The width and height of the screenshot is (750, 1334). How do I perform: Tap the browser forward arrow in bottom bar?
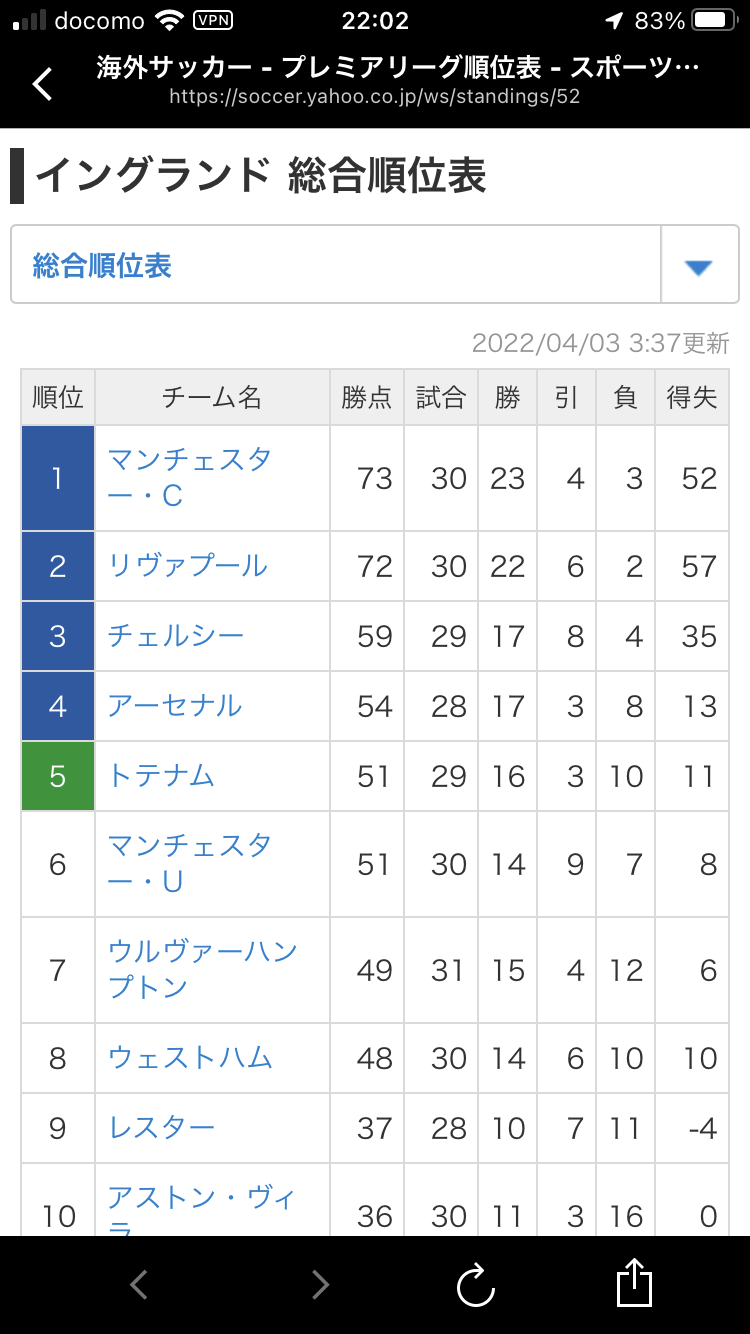(x=320, y=1284)
